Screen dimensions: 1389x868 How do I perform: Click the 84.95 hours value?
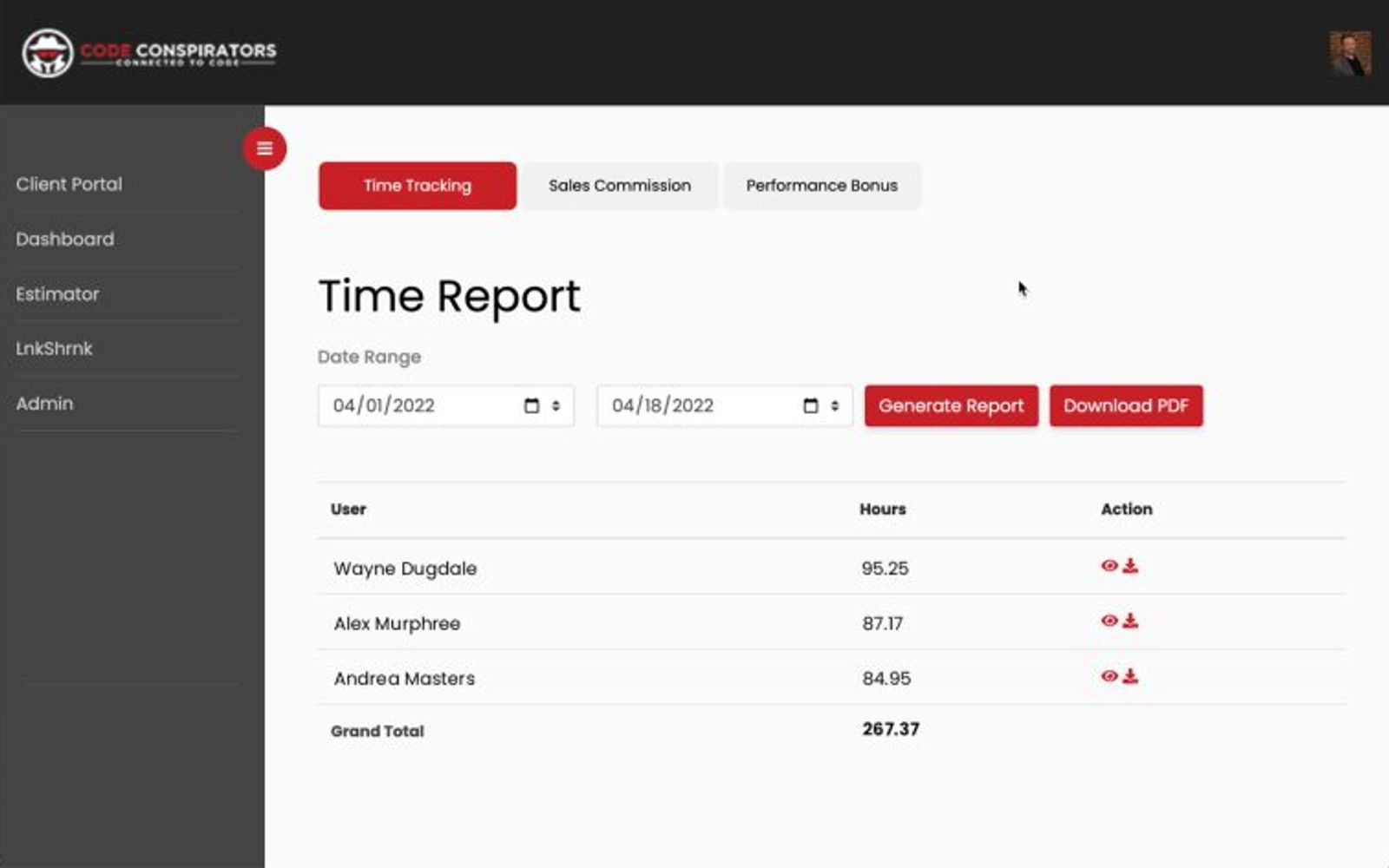(x=886, y=679)
